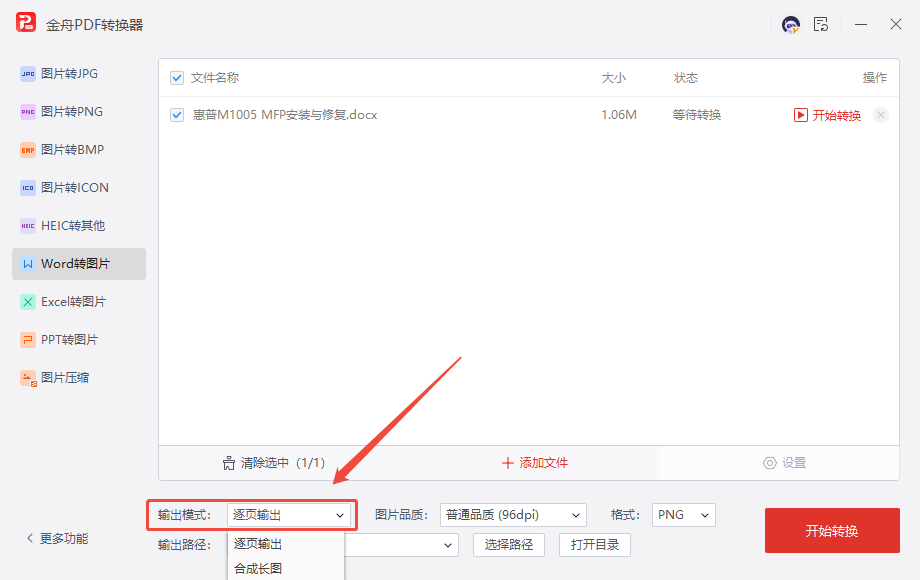Toggle the select-all checkbox beside 文件名称
This screenshot has width=920, height=580.
177,78
